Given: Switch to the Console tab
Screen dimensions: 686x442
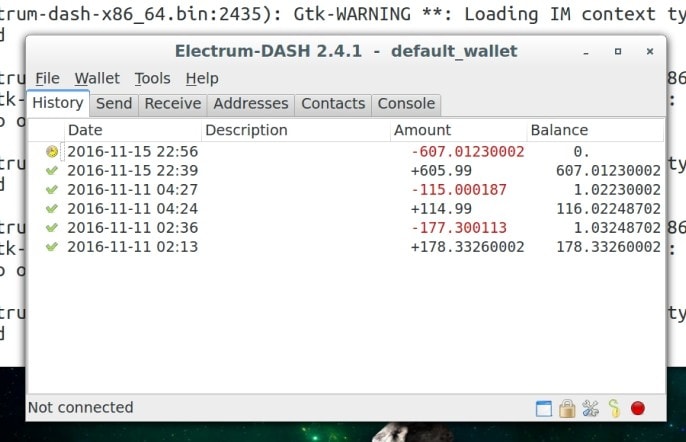Looking at the screenshot, I should point(406,104).
